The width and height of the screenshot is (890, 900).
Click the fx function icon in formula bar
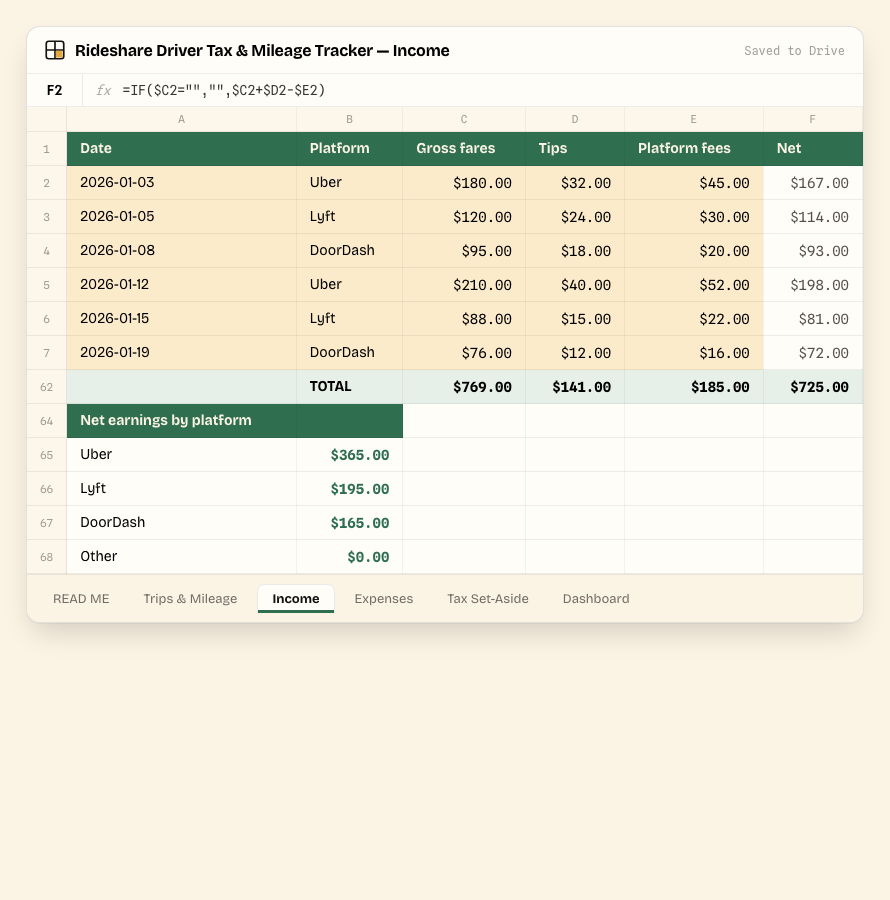[103, 90]
